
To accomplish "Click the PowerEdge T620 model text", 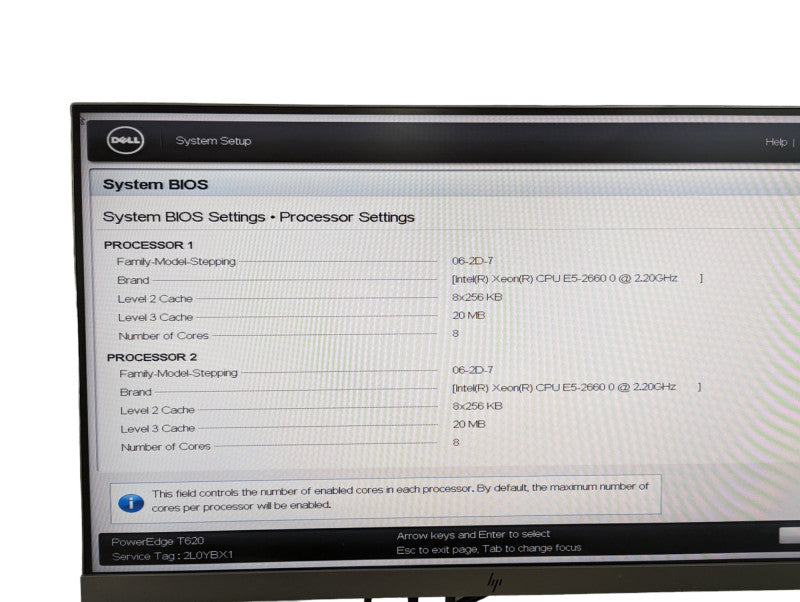I will coord(158,541).
